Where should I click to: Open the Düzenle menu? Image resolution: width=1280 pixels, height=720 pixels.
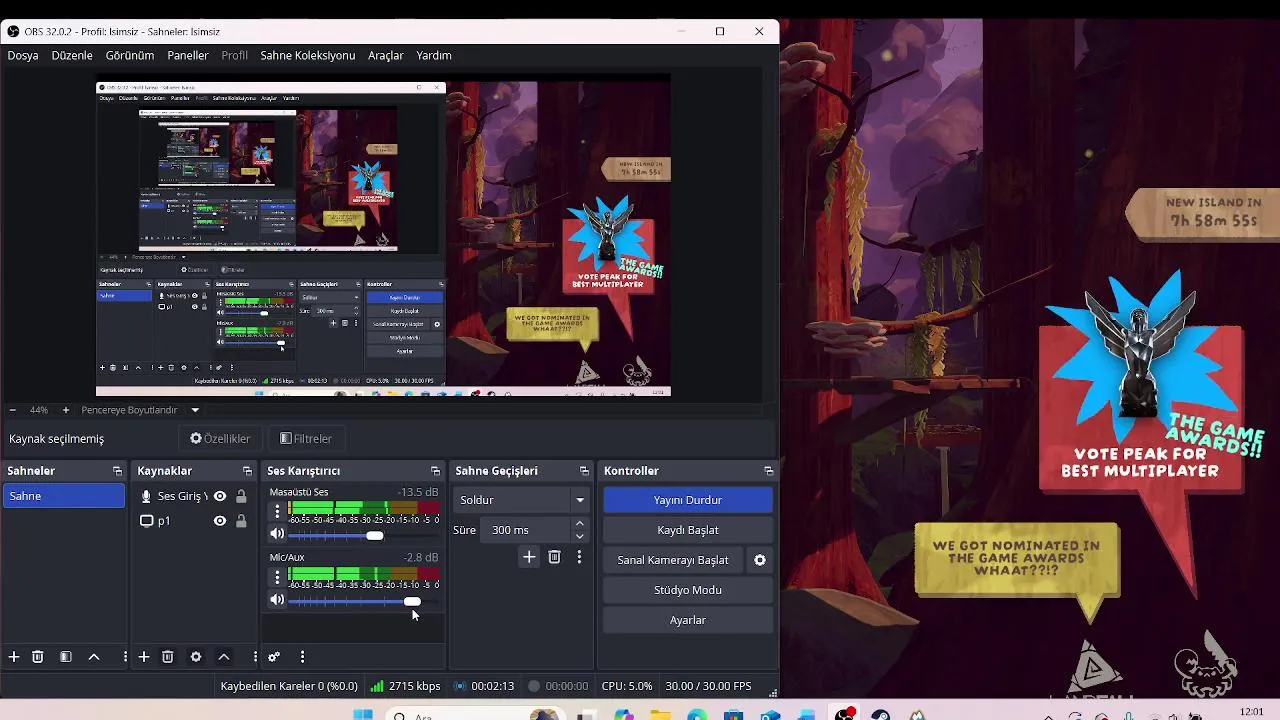coord(72,55)
